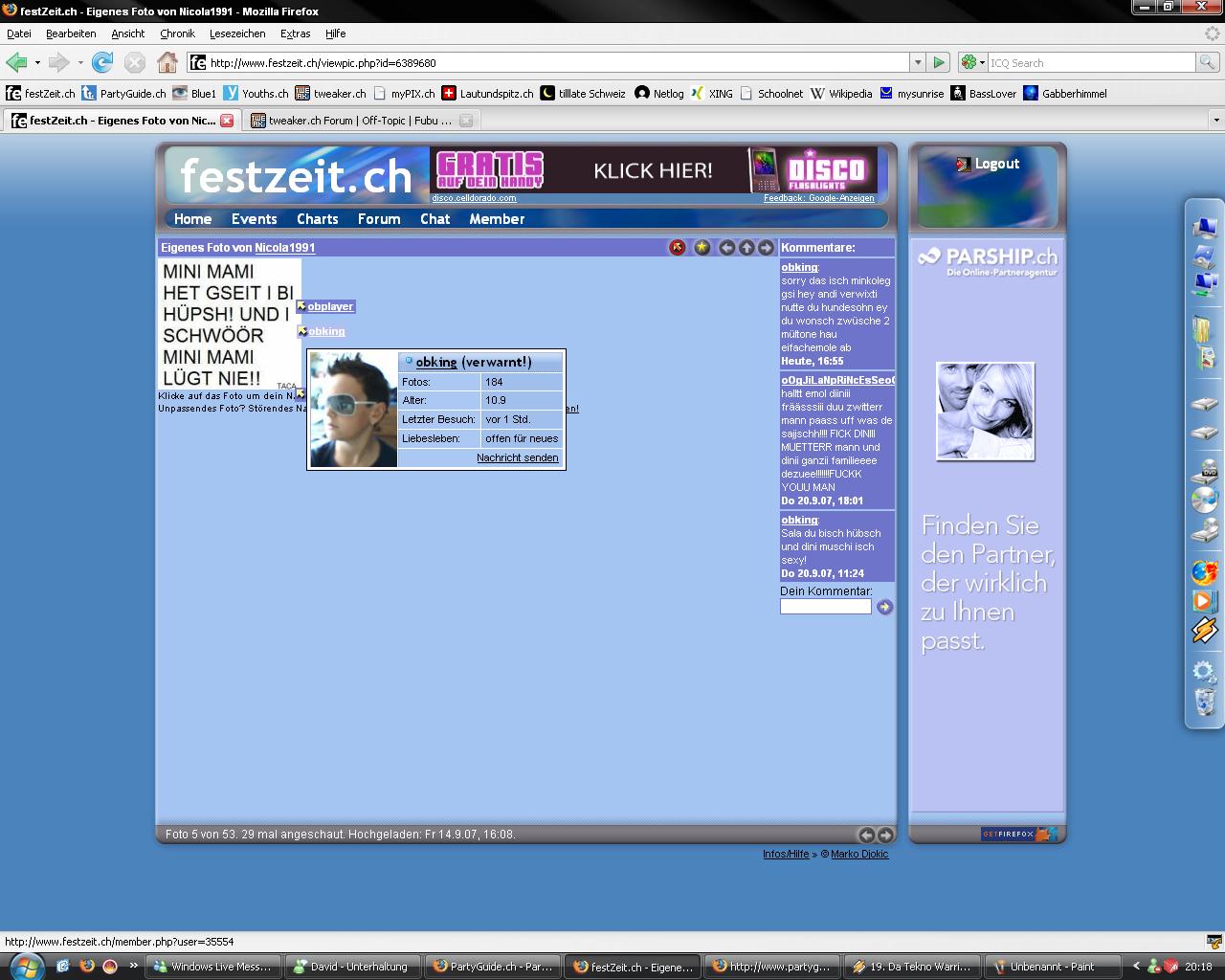This screenshot has height=980, width=1225.
Task: Open the Lesezeichen menu
Action: 237,33
